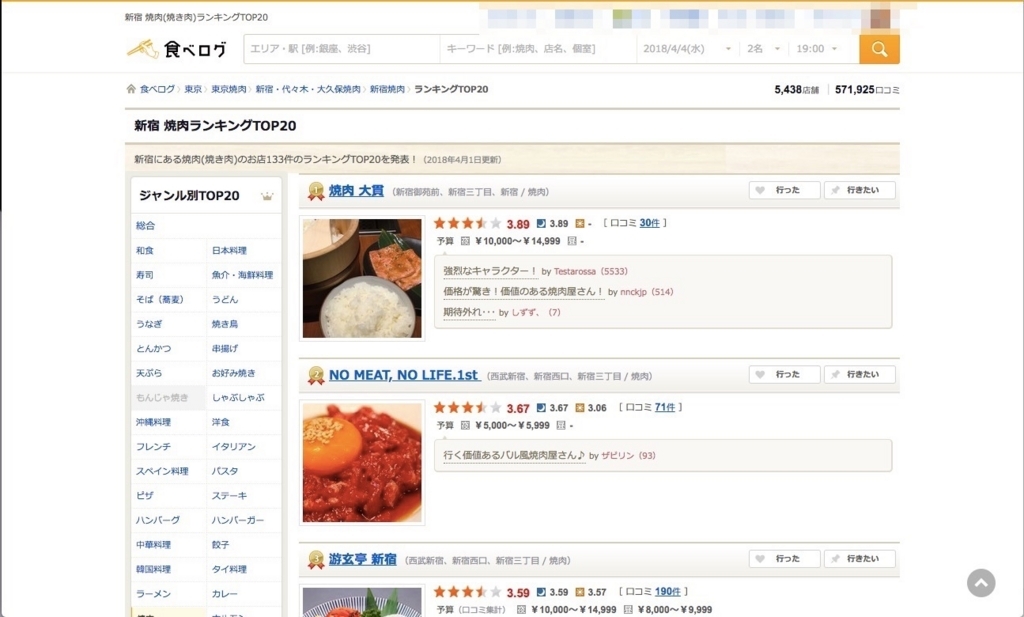
Task: Select カレー genre
Action: click(x=225, y=594)
